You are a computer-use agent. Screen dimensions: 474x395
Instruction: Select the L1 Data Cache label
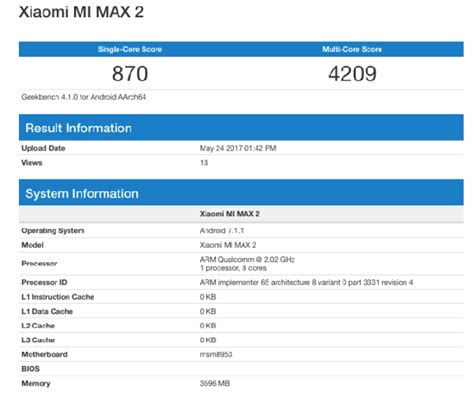47,311
